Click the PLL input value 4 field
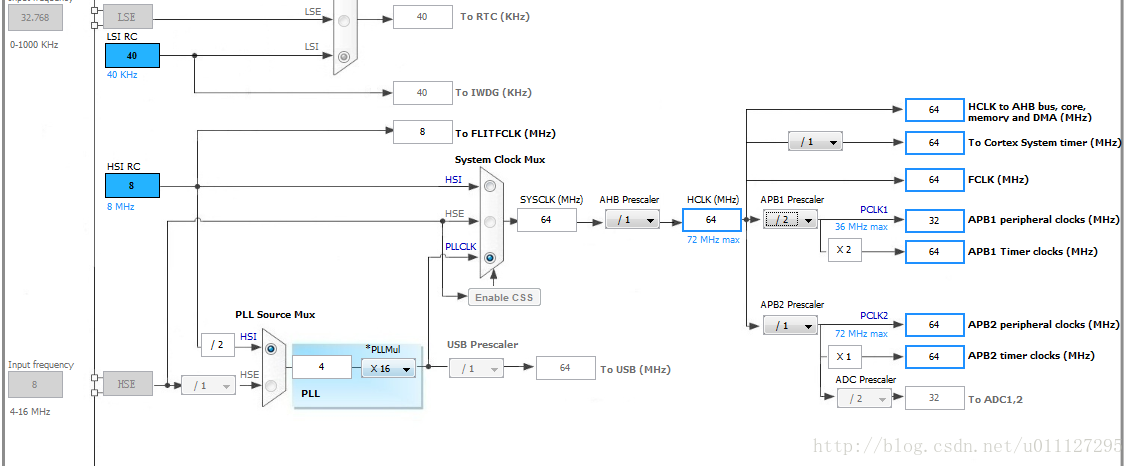This screenshot has height=466, width=1134. pyautogui.click(x=322, y=367)
